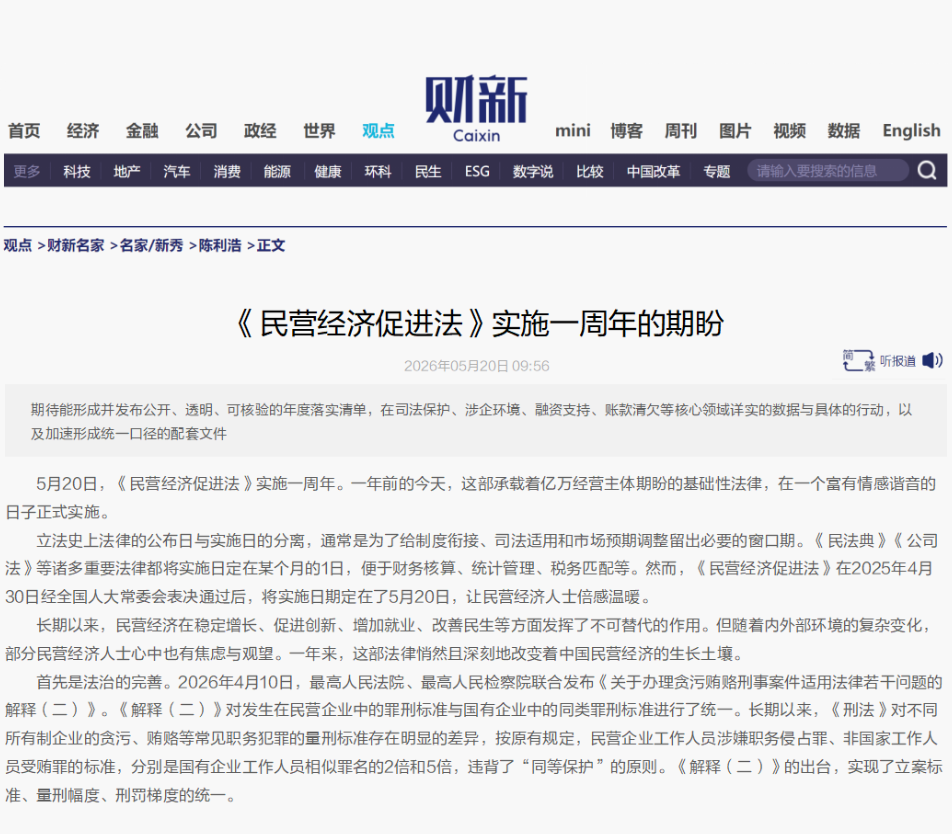Select the highlighted 观点 tab
Viewport: 952px width, 834px height.
click(378, 131)
